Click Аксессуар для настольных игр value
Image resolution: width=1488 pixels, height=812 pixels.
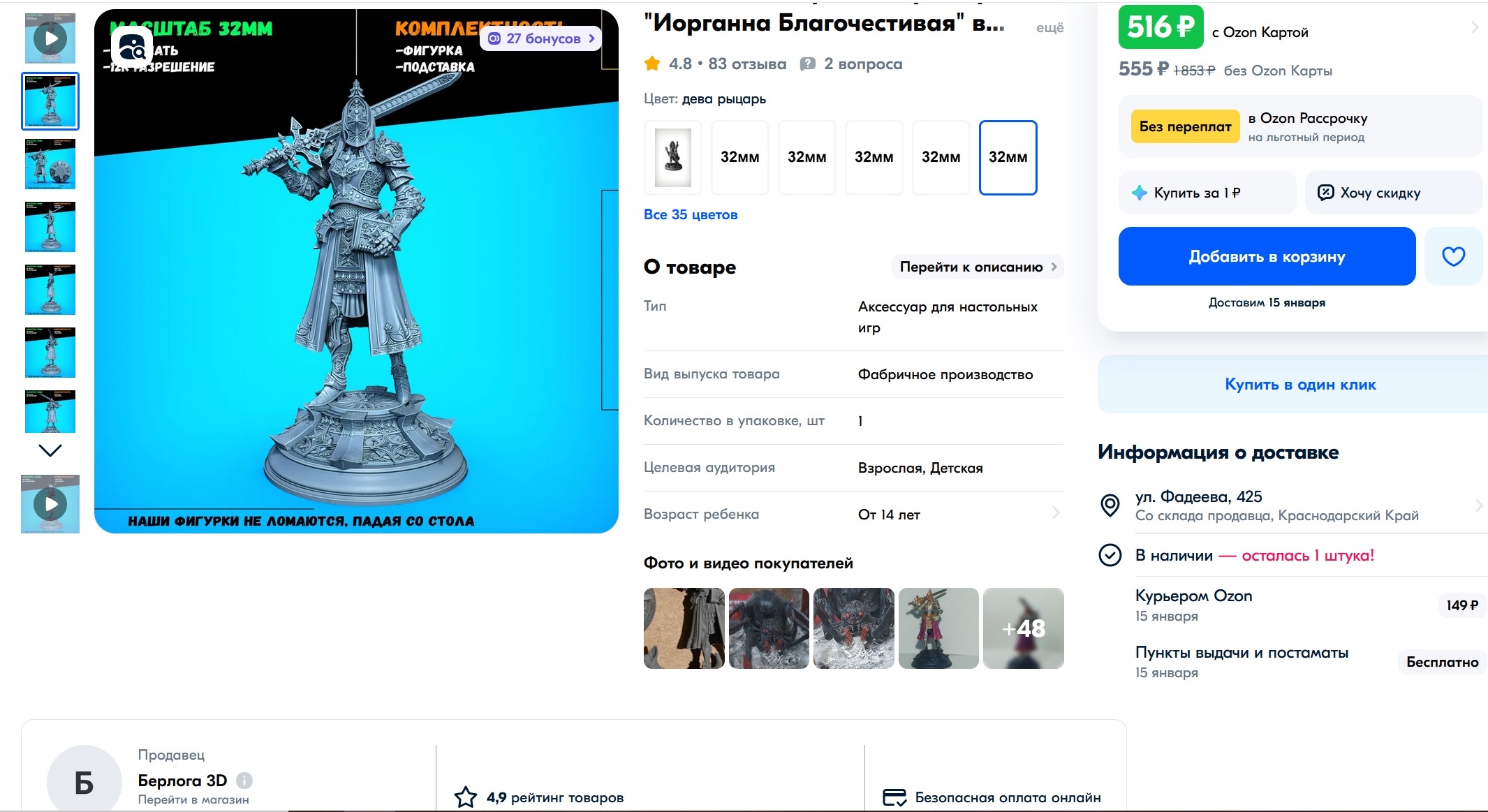point(948,317)
